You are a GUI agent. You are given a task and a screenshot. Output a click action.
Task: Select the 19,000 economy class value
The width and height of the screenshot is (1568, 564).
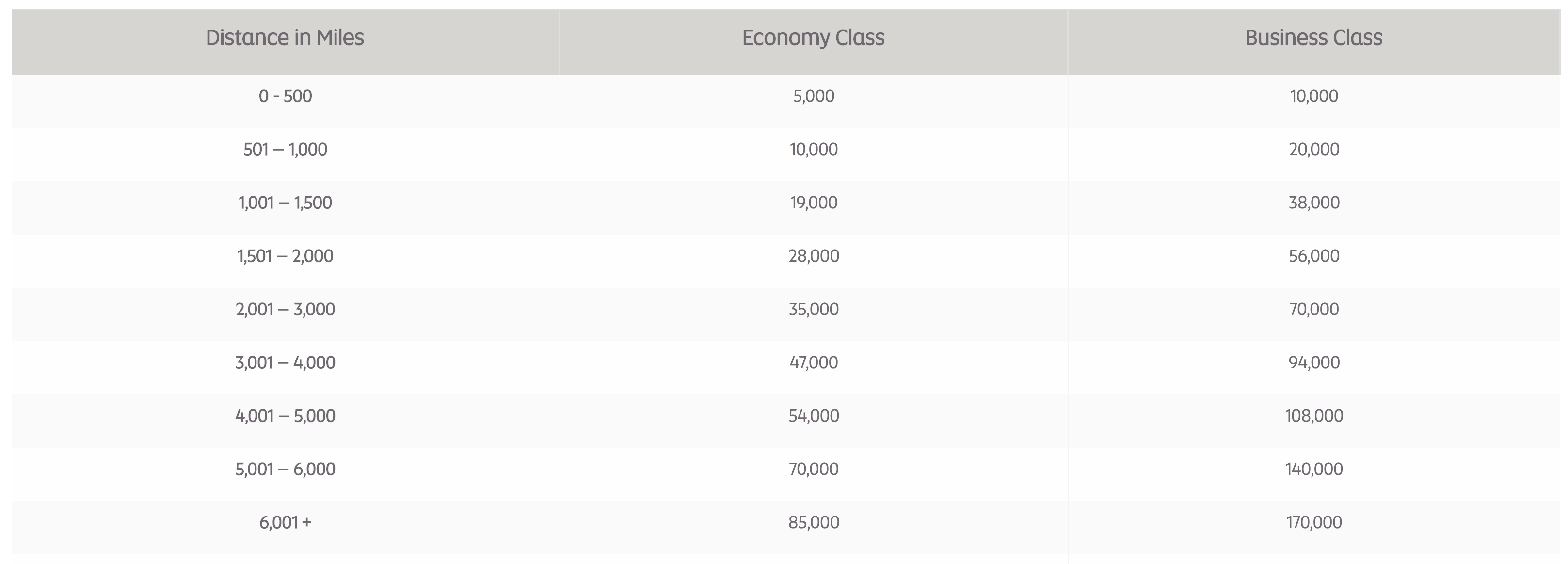coord(813,203)
